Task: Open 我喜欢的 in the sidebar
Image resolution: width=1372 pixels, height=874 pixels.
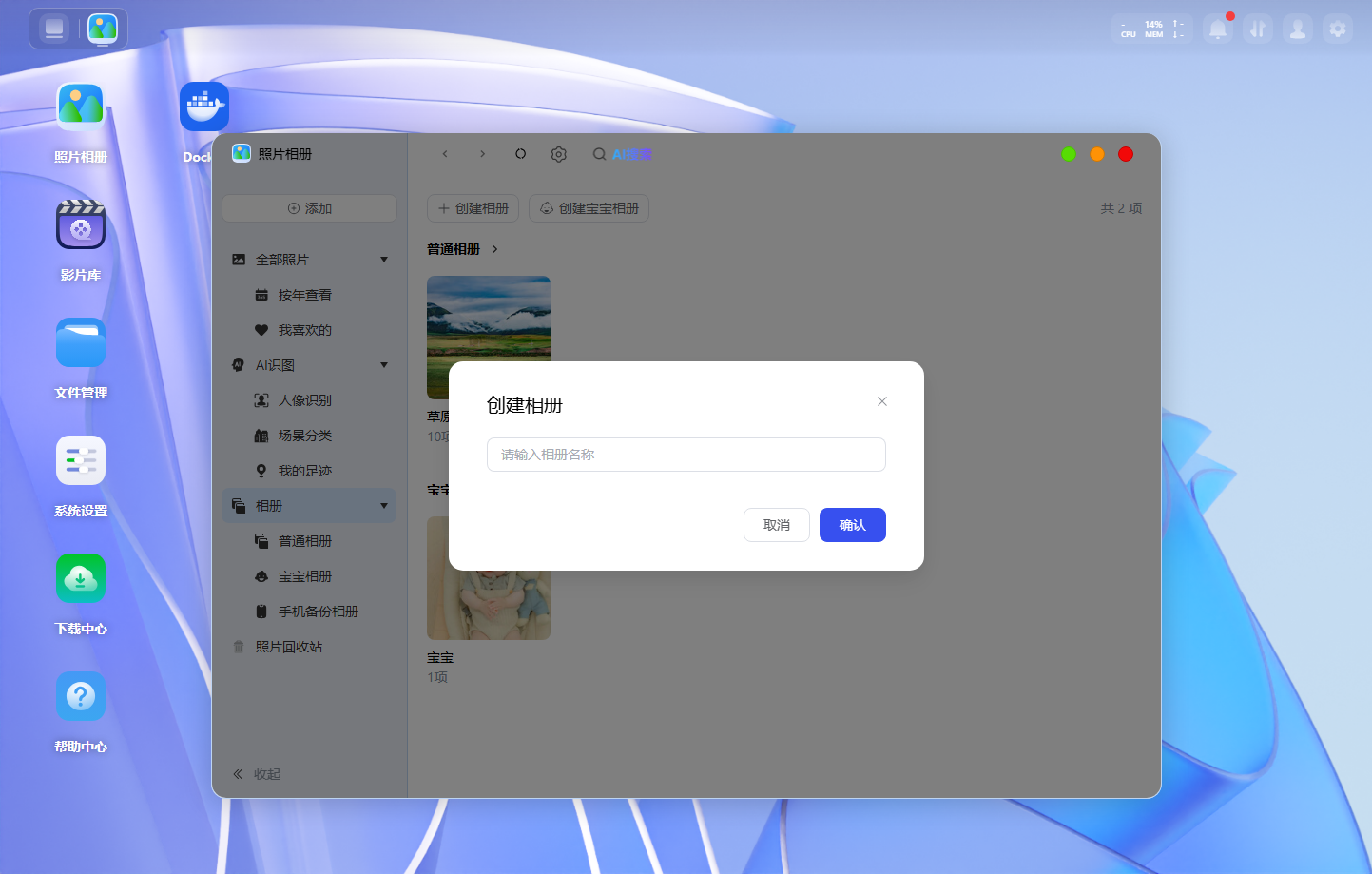Action: coord(309,330)
